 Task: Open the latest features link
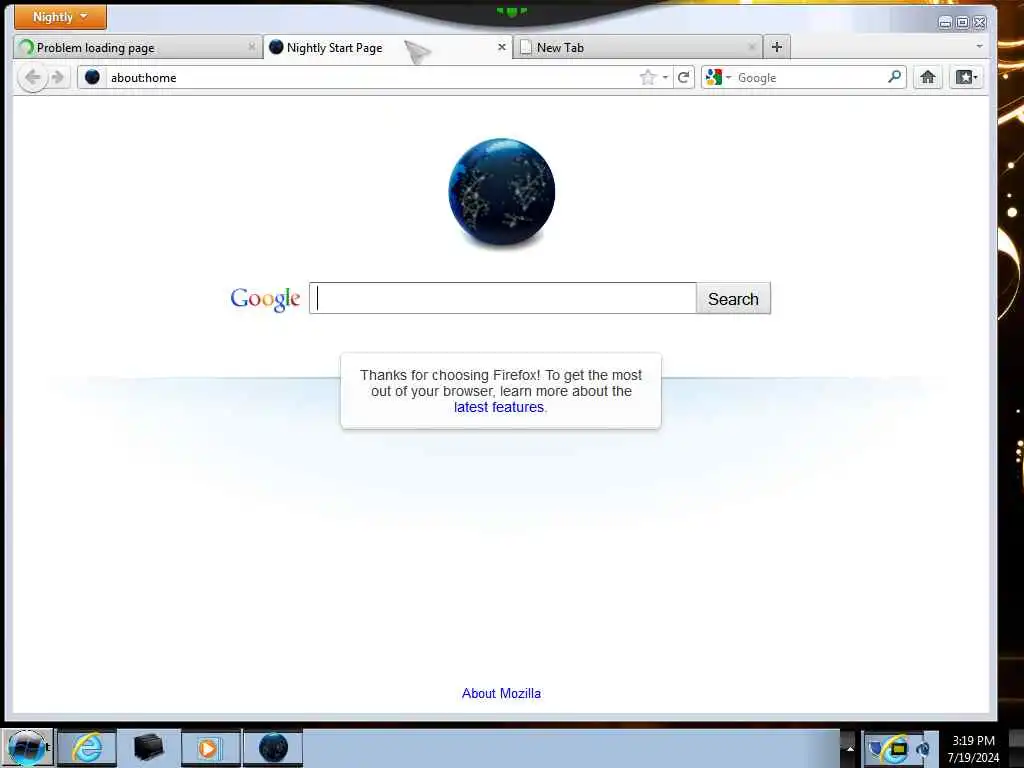tap(499, 408)
